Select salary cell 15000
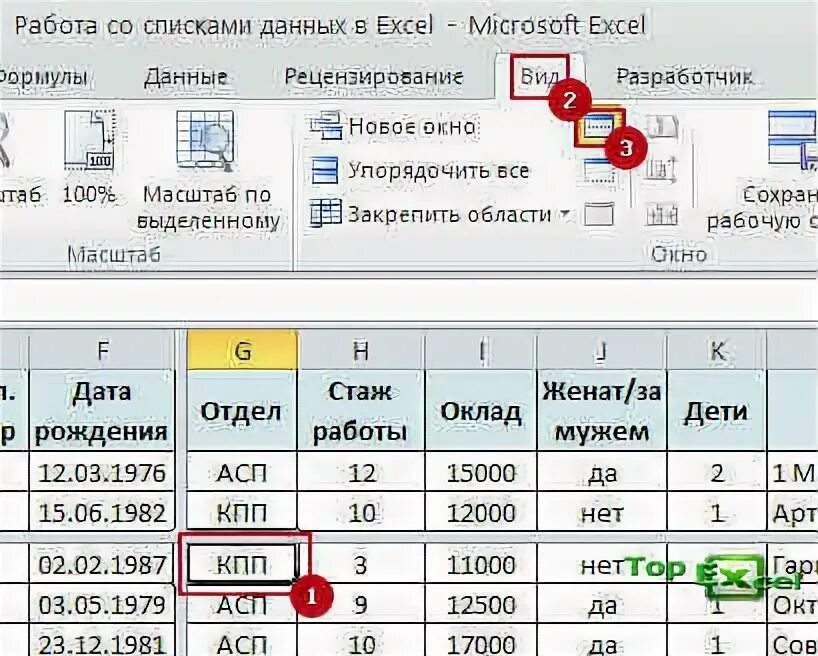Screen dimensions: 818x656 coord(481,472)
